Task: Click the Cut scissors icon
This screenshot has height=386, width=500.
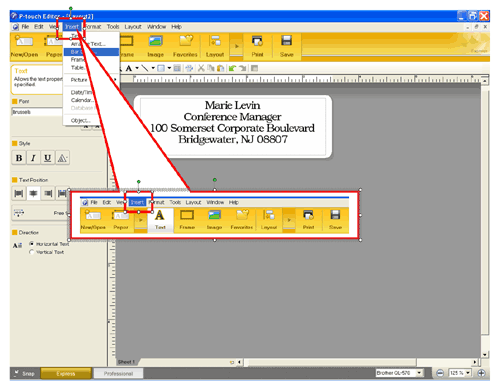Action: click(x=201, y=69)
